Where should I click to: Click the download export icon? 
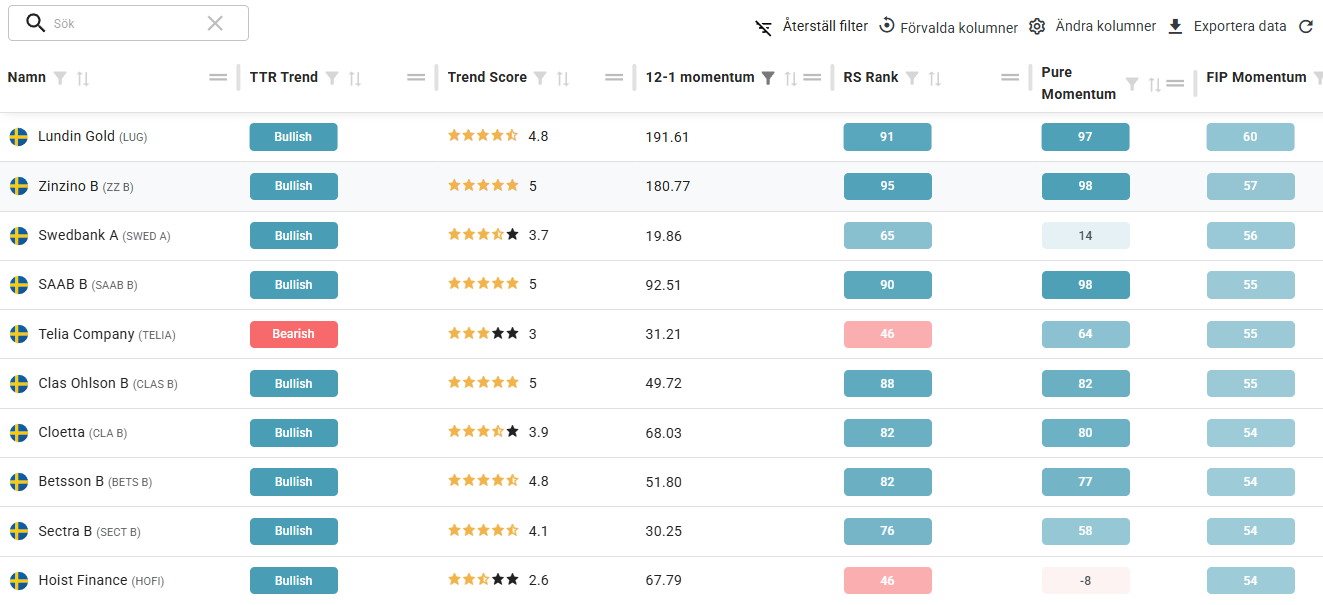(x=1176, y=26)
